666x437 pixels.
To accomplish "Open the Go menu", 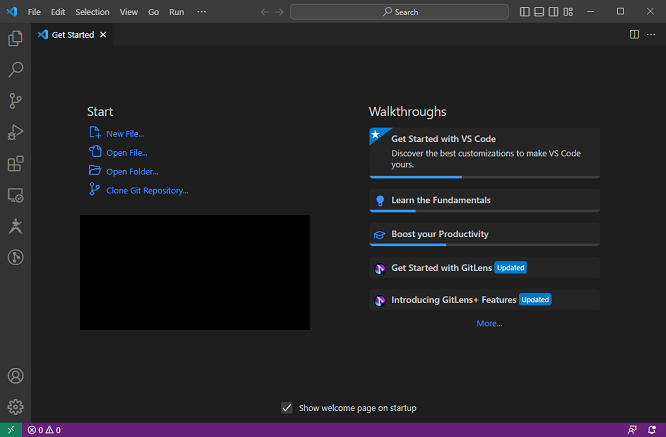I will point(153,12).
